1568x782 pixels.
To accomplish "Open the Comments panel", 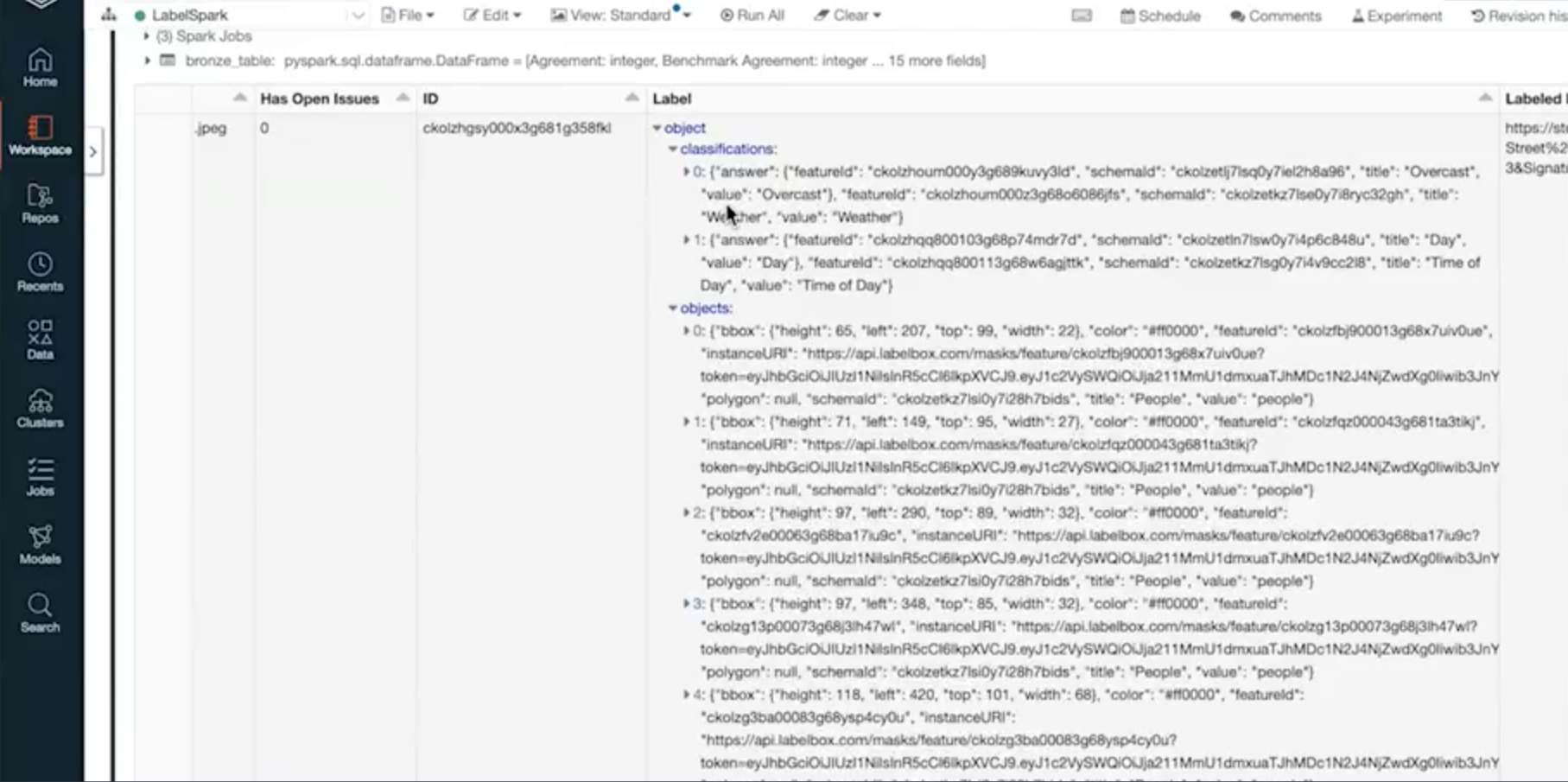I will (1276, 16).
